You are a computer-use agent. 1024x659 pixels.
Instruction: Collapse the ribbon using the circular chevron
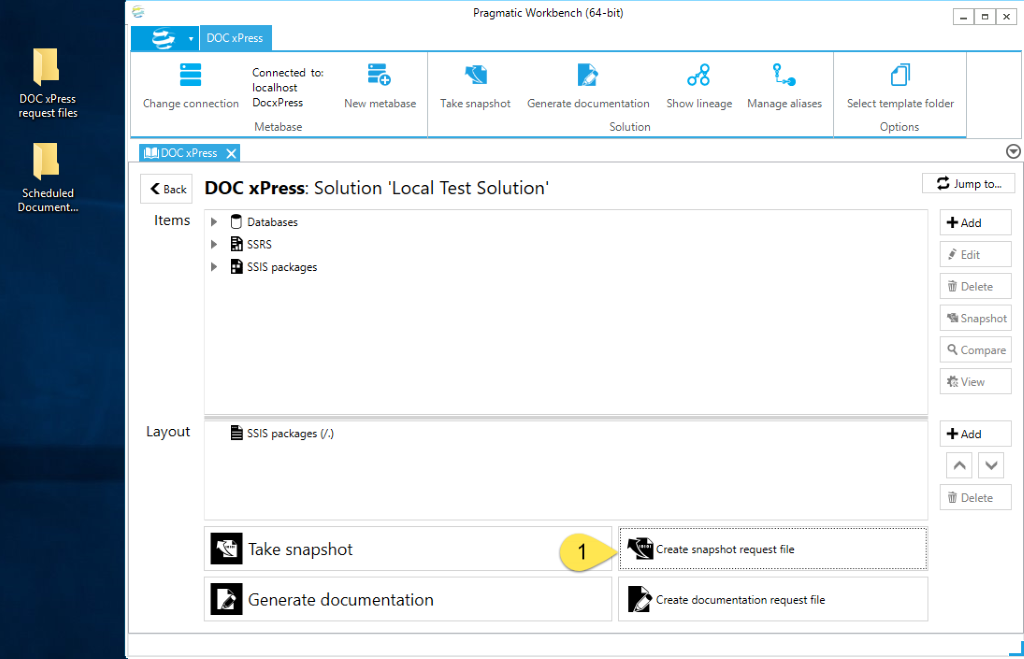1012,151
